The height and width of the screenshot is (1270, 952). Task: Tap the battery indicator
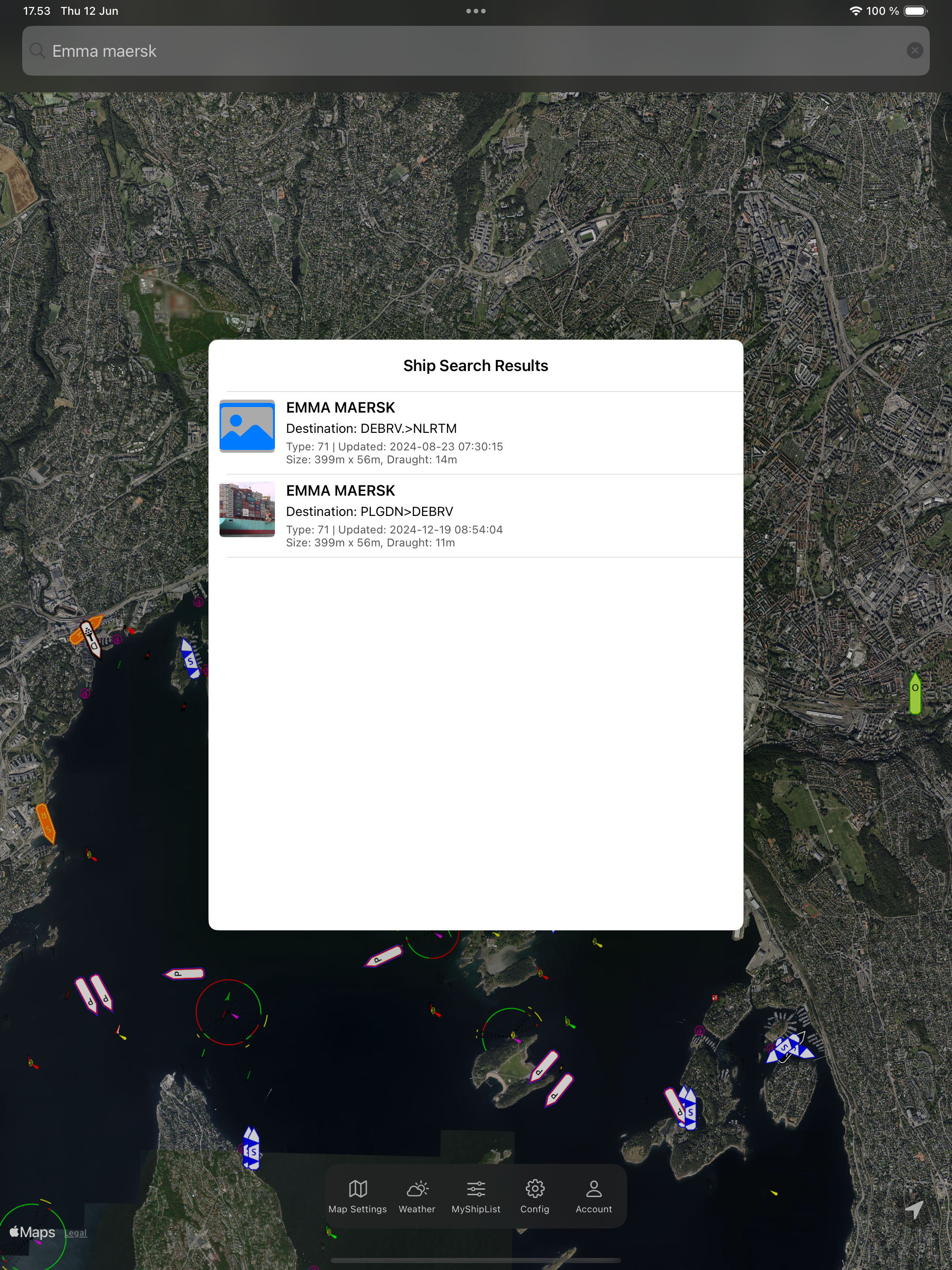(915, 11)
